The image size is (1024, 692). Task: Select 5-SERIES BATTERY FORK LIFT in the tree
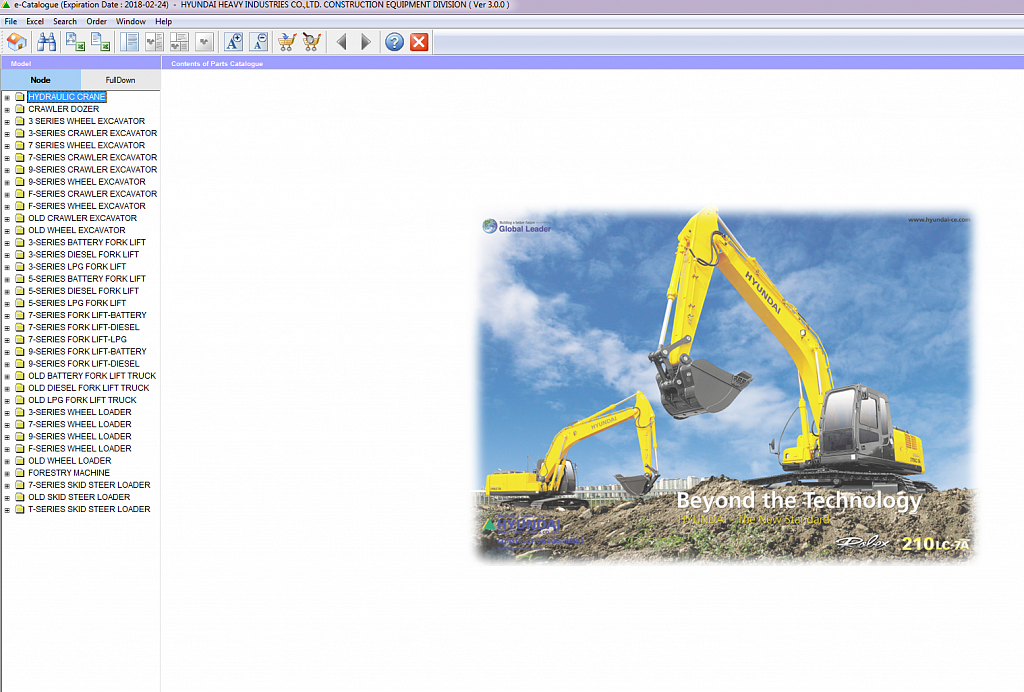pyautogui.click(x=87, y=279)
